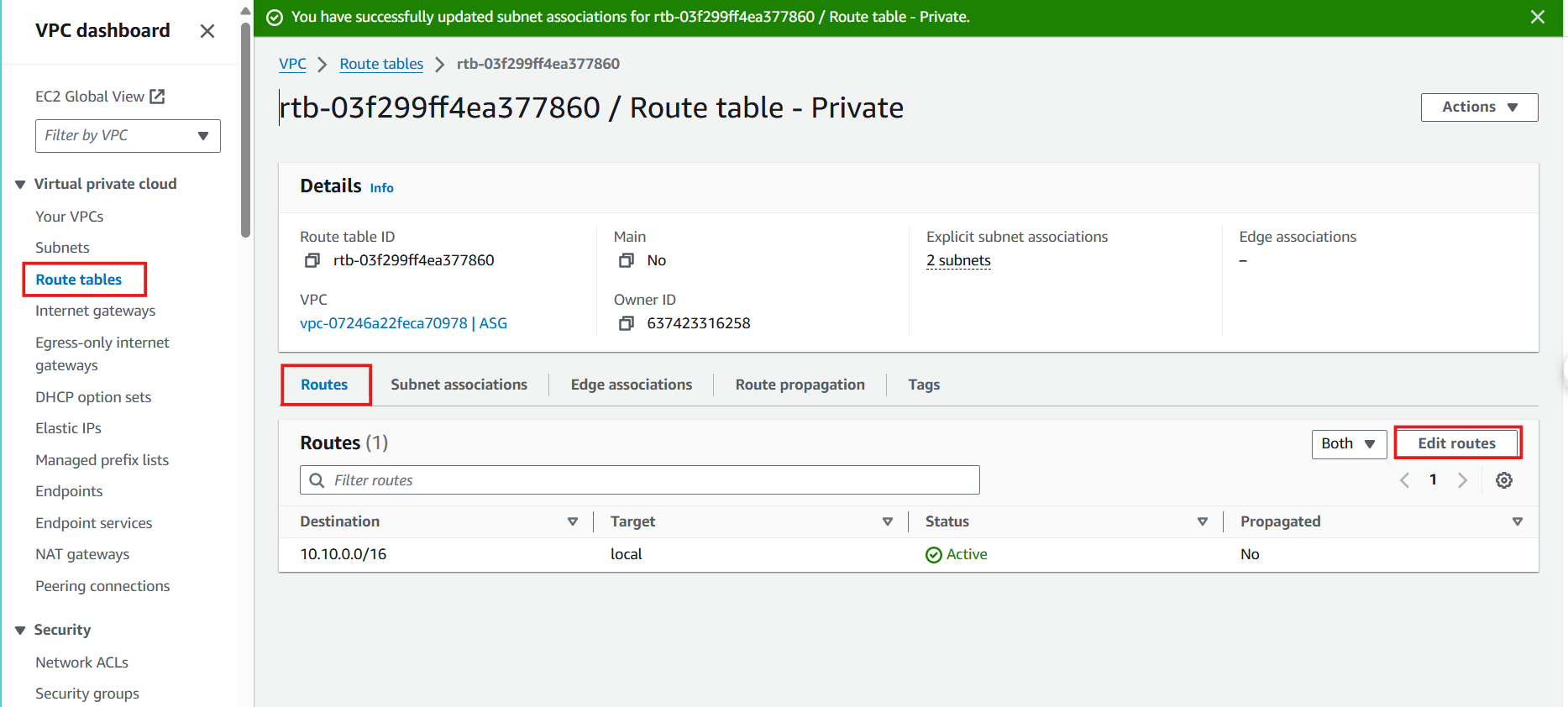The image size is (1568, 707).
Task: Open NAT gateways page
Action: (x=82, y=554)
